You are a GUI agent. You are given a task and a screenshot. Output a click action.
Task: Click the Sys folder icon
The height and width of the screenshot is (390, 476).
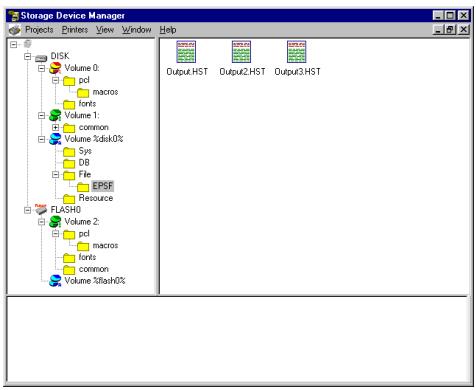69,151
